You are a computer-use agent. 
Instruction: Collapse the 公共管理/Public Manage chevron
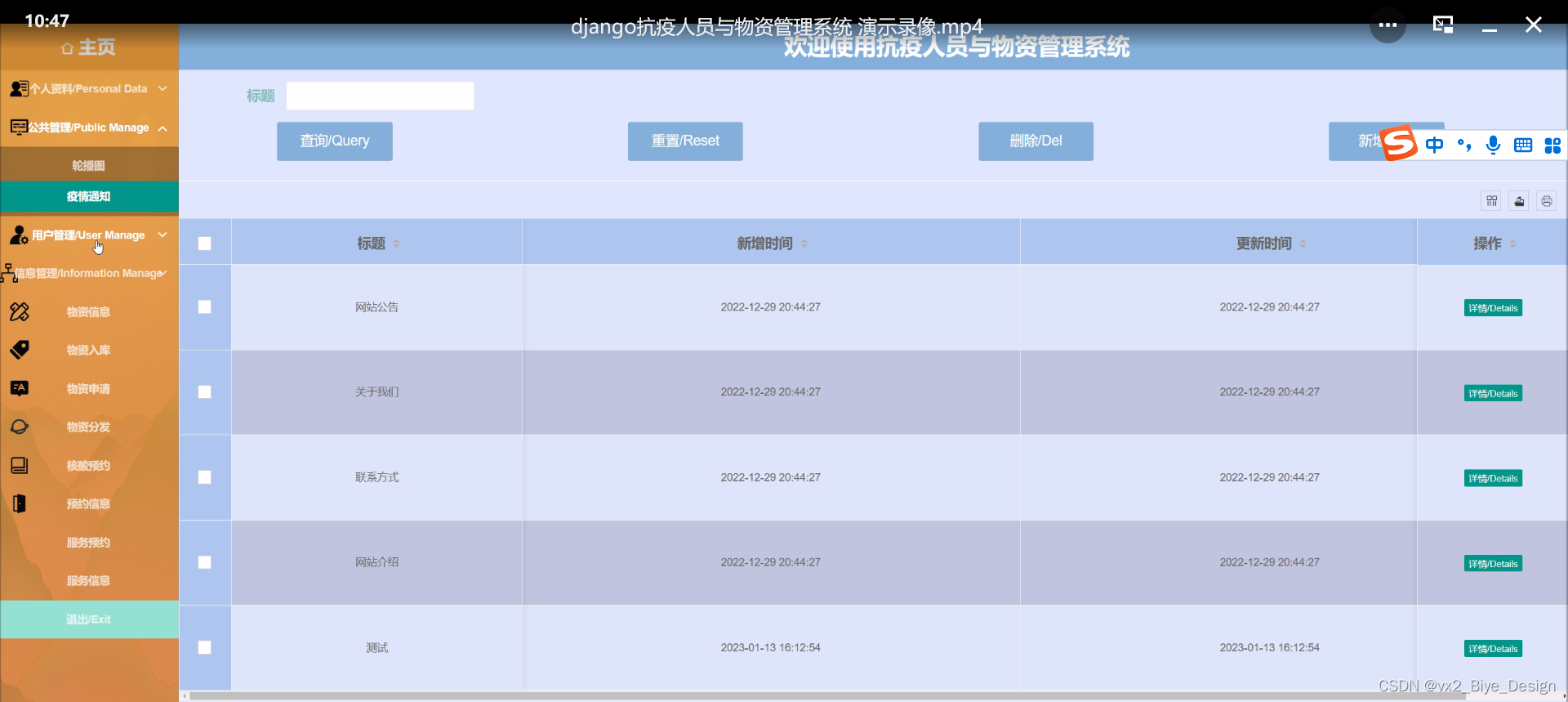tap(163, 128)
